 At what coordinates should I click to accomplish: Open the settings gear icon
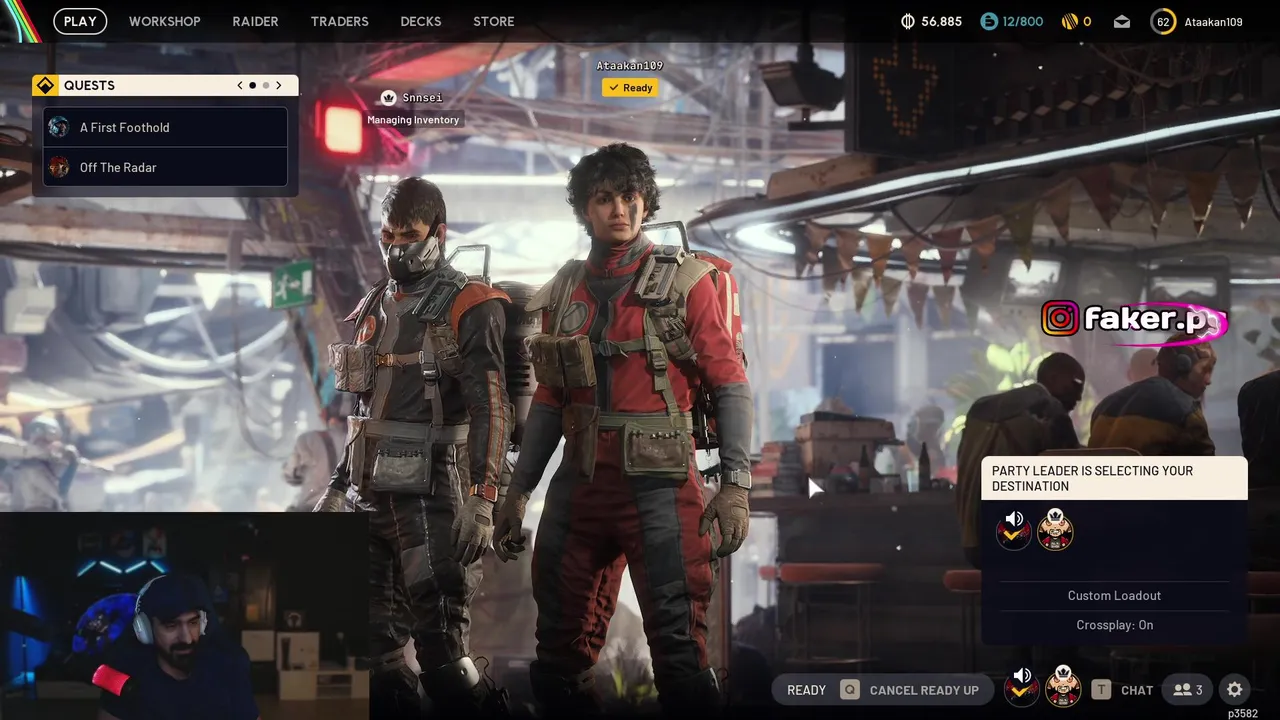(x=1235, y=690)
